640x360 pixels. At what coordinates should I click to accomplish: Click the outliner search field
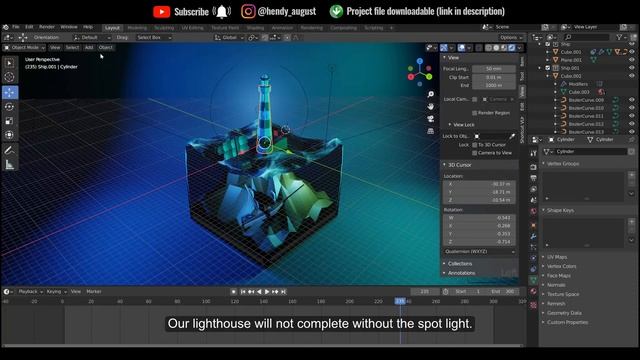pyautogui.click(x=587, y=37)
